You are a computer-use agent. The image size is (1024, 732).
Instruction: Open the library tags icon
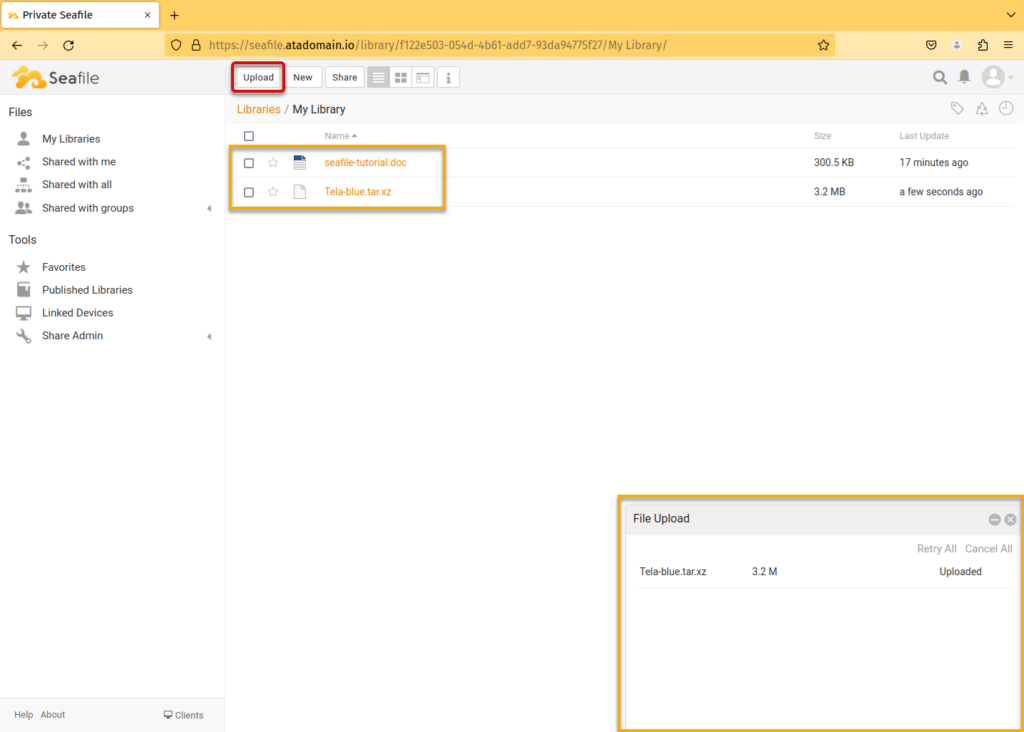957,109
